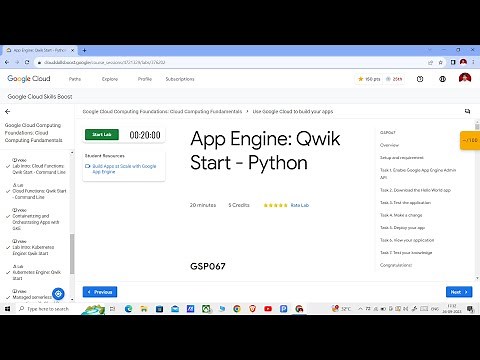Viewport: 480px width, 360px height.
Task: Open the help question mark icon
Action: tap(420, 79)
